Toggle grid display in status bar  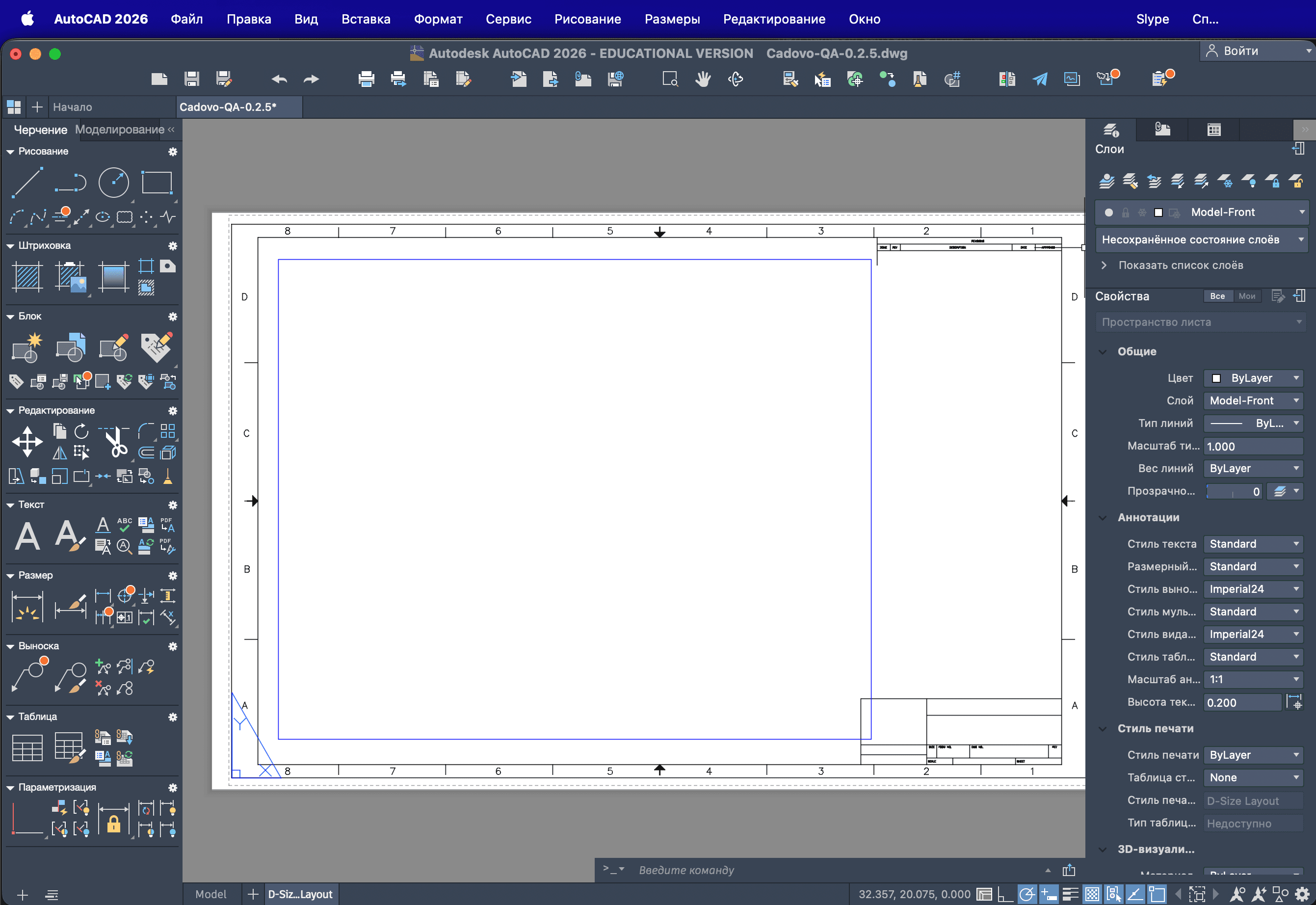(1092, 894)
